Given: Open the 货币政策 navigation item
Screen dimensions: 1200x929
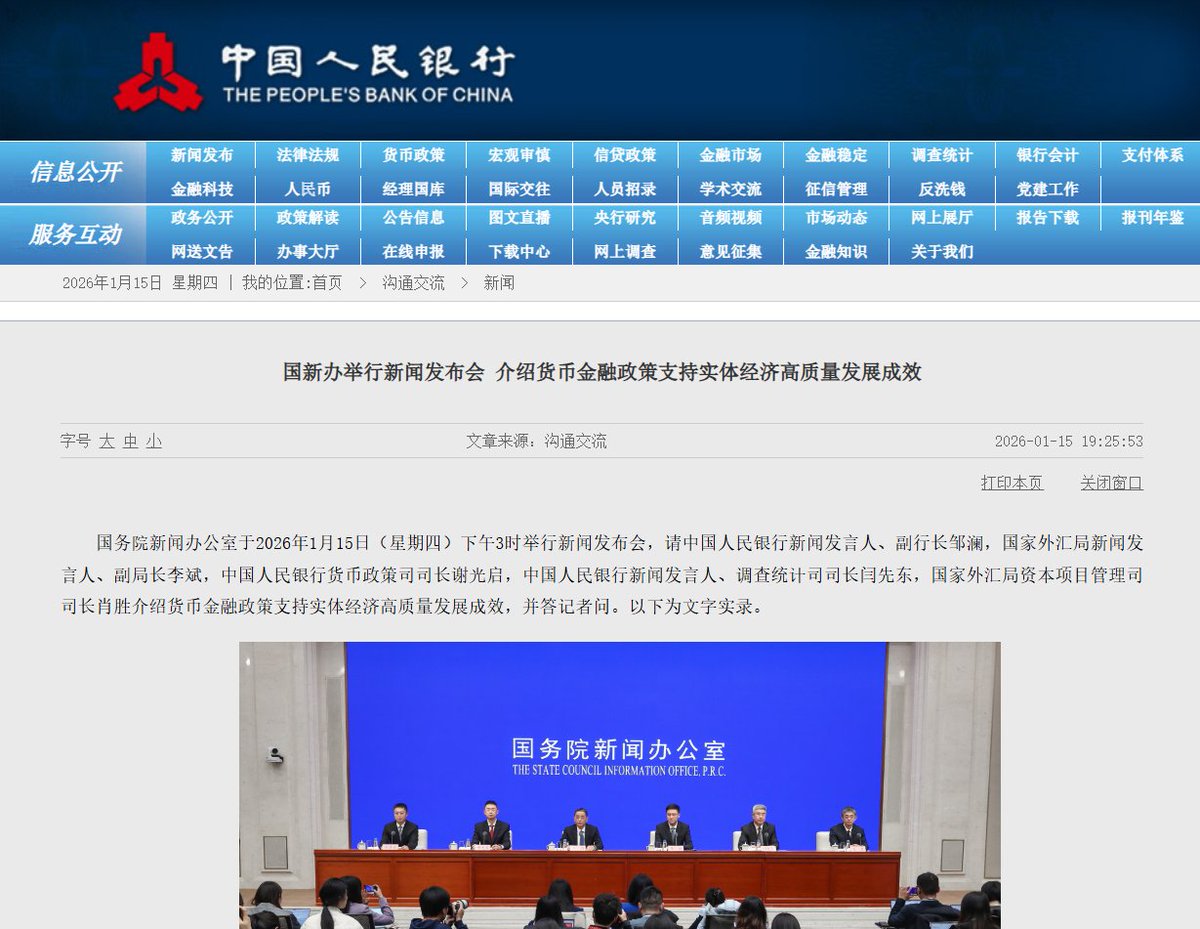Looking at the screenshot, I should (414, 155).
